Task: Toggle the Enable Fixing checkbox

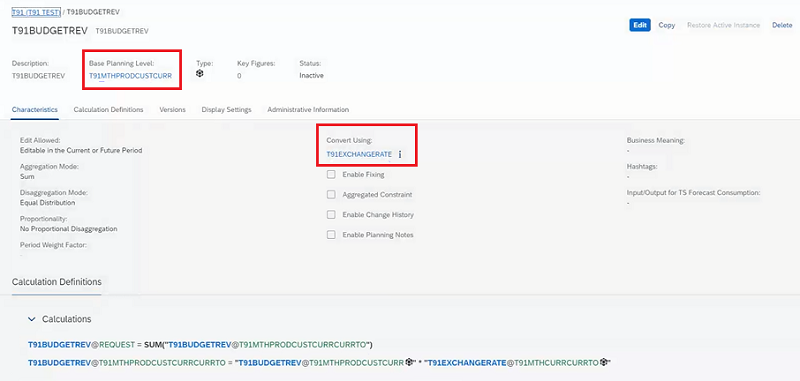Action: pos(331,174)
